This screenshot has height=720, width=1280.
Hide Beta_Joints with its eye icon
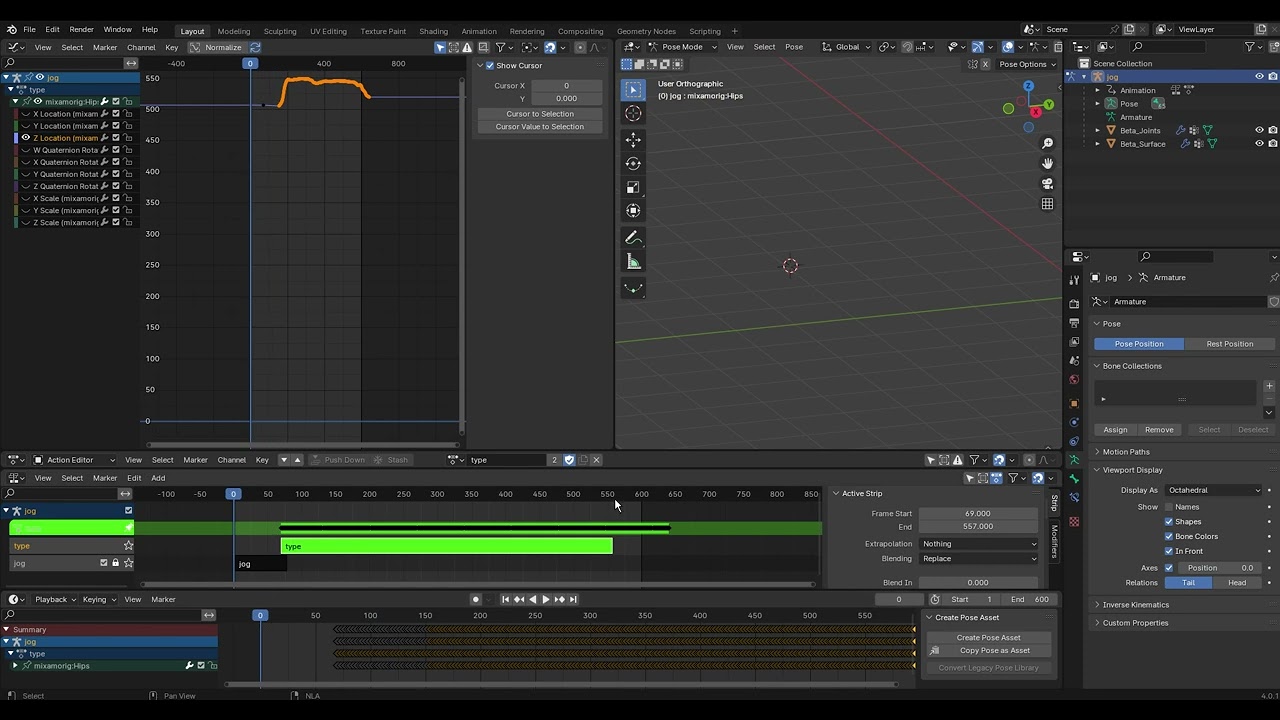[x=1259, y=130]
